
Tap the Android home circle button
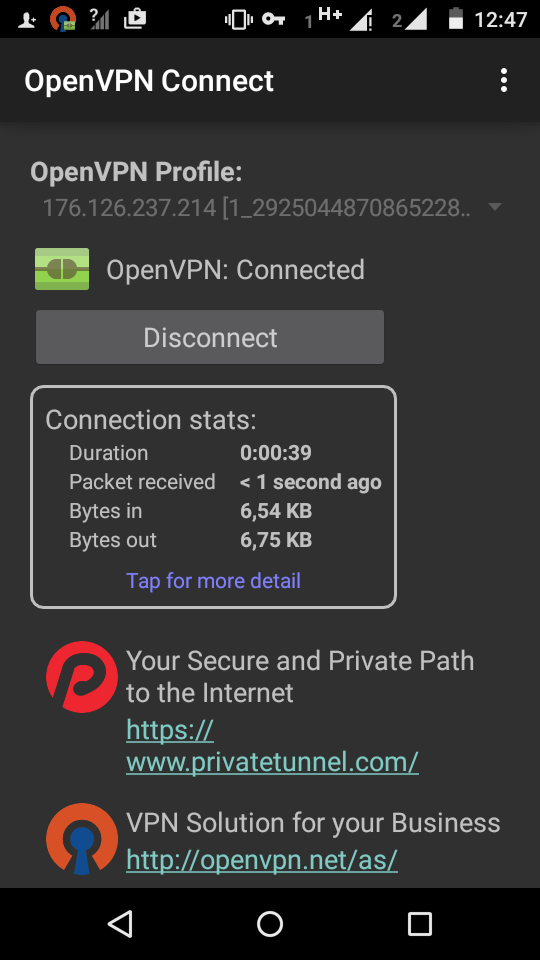(270, 923)
